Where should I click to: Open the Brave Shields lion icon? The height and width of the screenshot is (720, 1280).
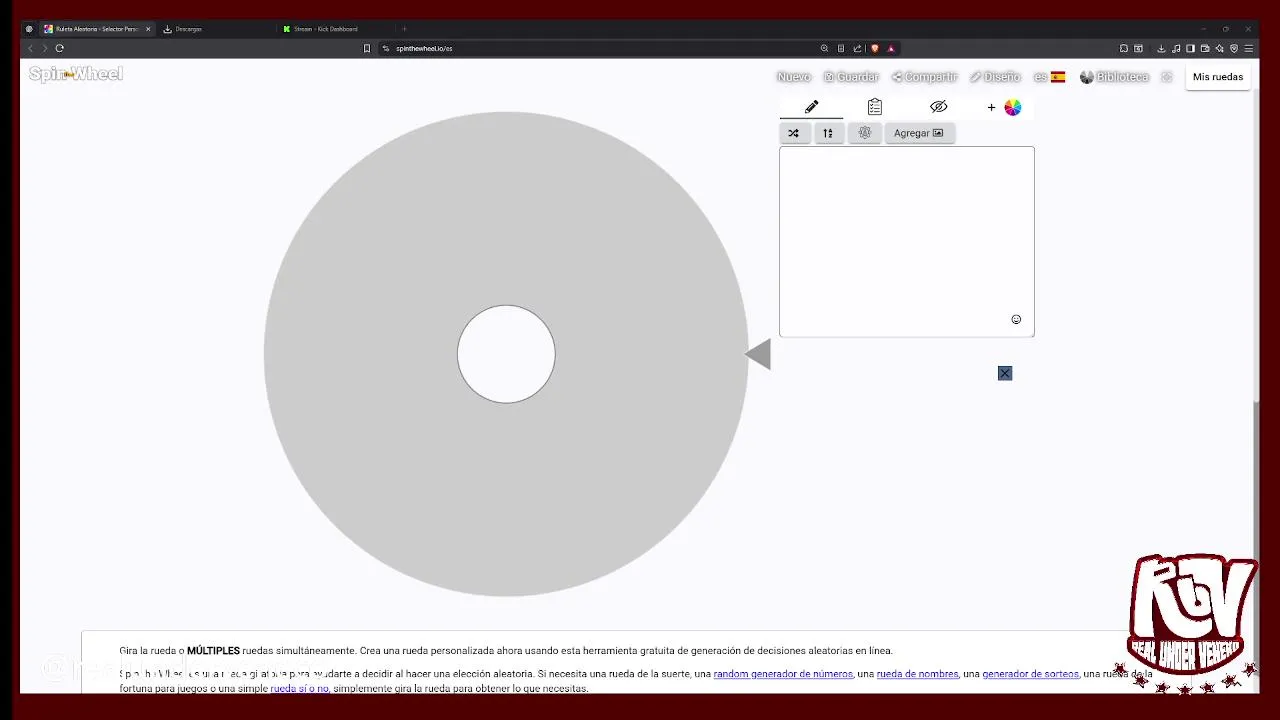(875, 48)
